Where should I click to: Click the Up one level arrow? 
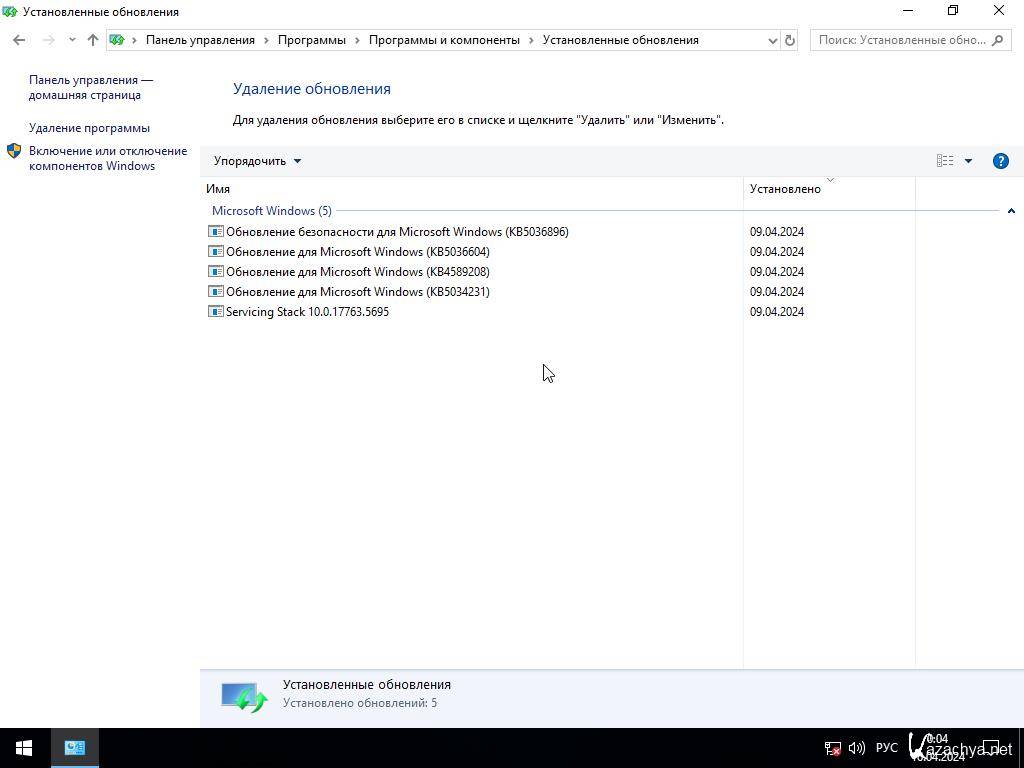pyautogui.click(x=93, y=40)
